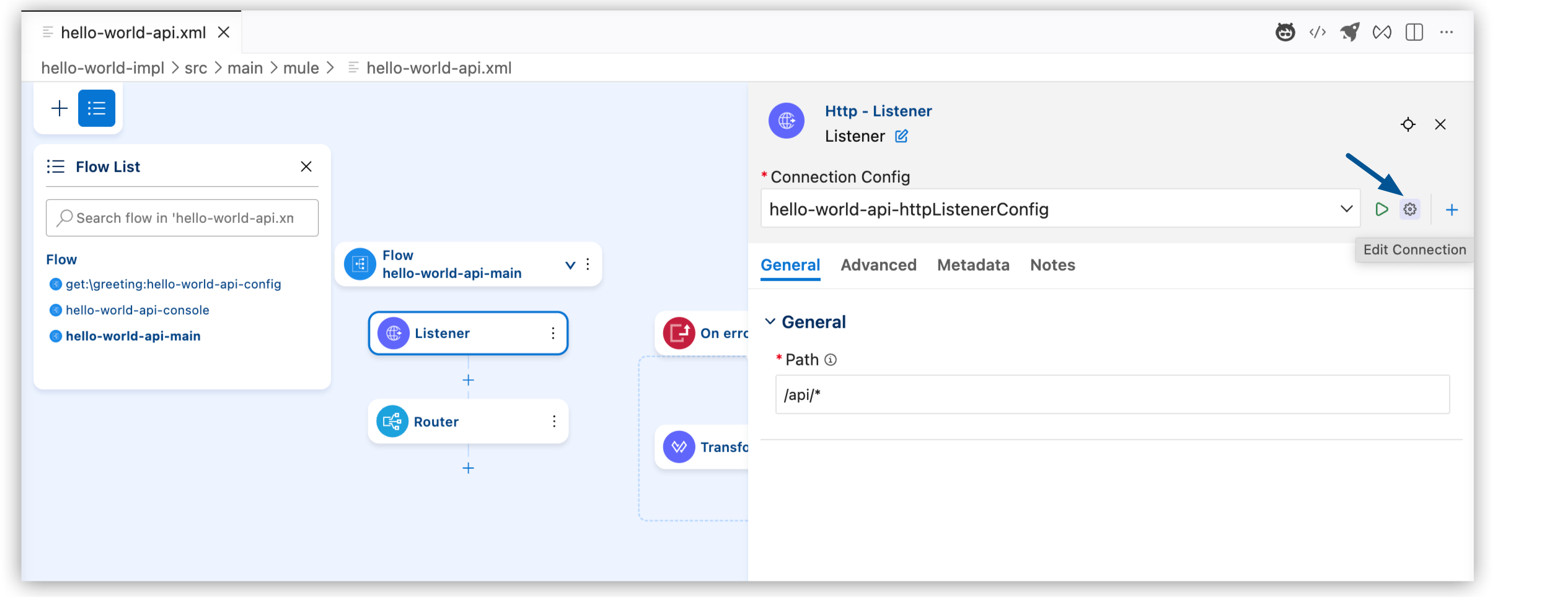
Task: Toggle the Flow List button
Action: pos(97,108)
